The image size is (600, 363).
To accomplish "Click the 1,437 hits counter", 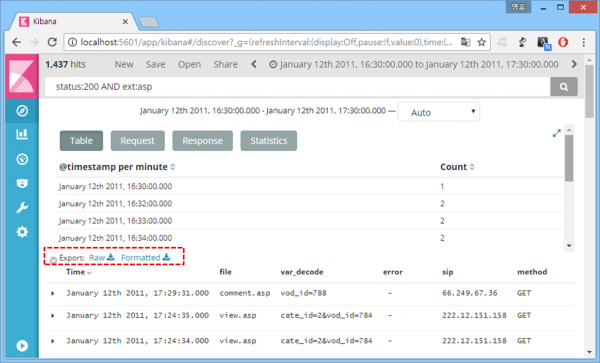I will click(65, 64).
